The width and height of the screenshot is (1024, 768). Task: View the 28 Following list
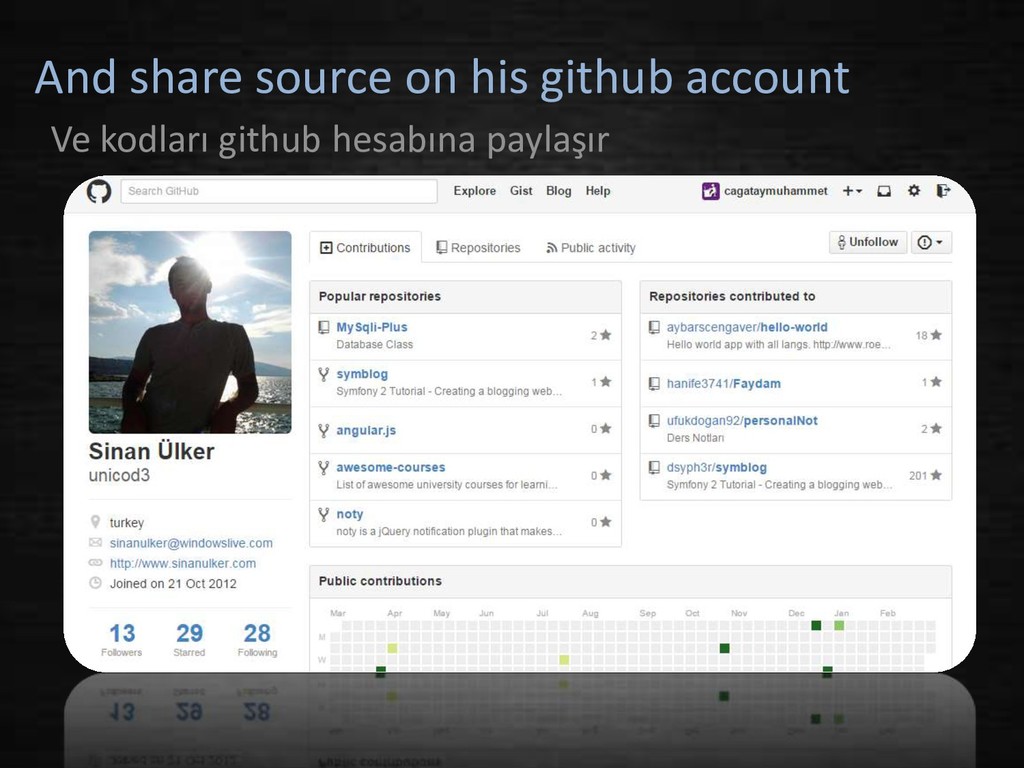(x=257, y=639)
